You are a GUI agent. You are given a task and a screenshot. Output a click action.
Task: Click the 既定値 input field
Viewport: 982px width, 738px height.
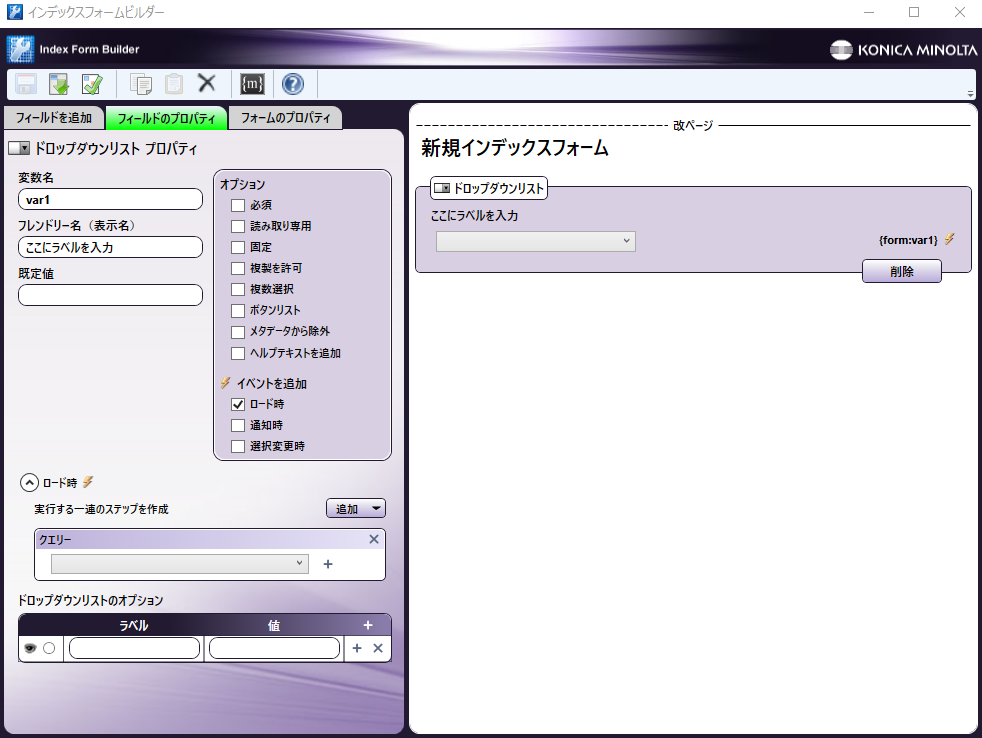click(x=110, y=295)
